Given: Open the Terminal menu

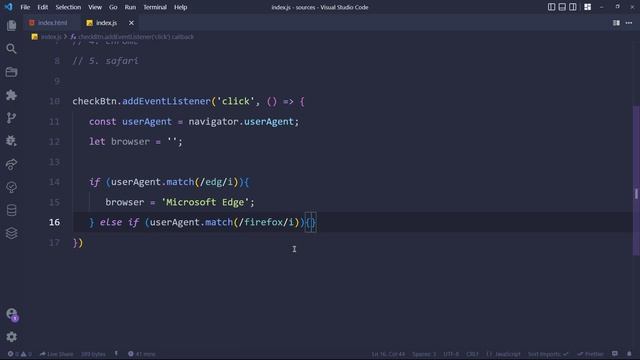Looking at the screenshot, I should tap(155, 7).
